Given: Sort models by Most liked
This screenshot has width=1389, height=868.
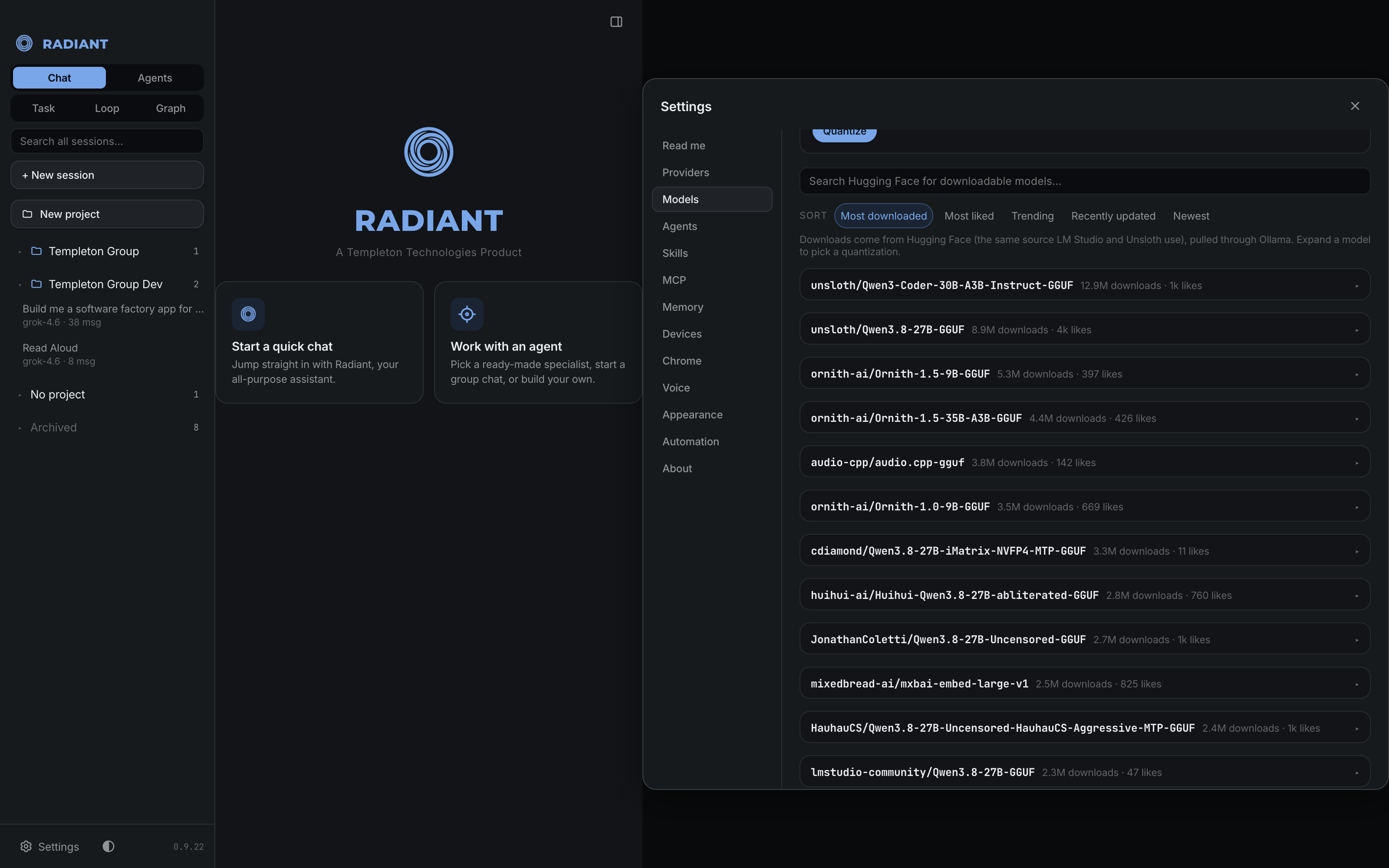Looking at the screenshot, I should pyautogui.click(x=969, y=216).
